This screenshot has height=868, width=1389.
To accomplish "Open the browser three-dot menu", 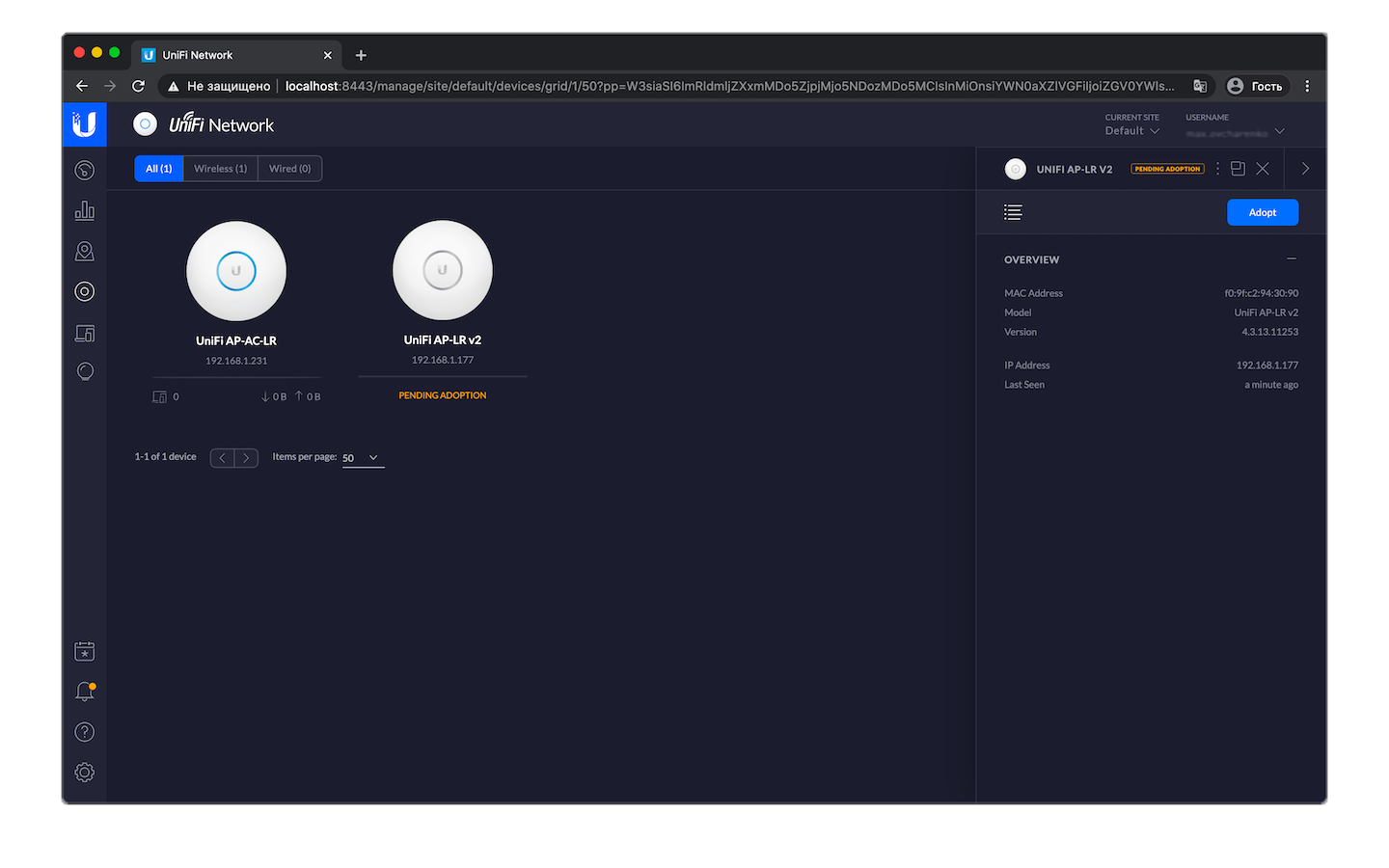I will pyautogui.click(x=1307, y=86).
